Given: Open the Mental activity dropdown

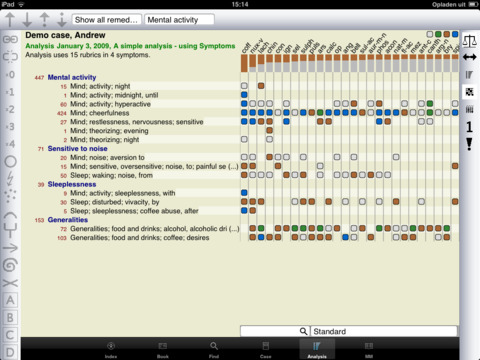Looking at the screenshot, I should point(179,20).
